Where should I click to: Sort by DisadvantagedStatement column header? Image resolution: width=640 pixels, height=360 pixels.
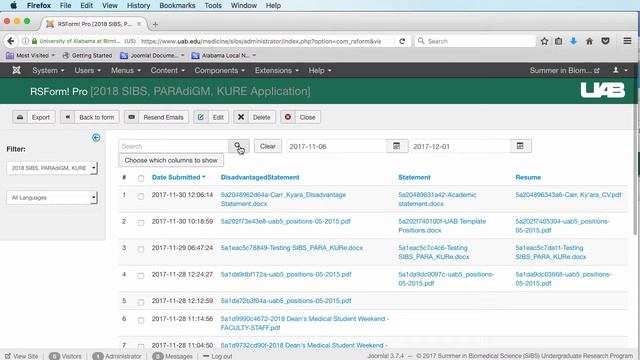260,177
